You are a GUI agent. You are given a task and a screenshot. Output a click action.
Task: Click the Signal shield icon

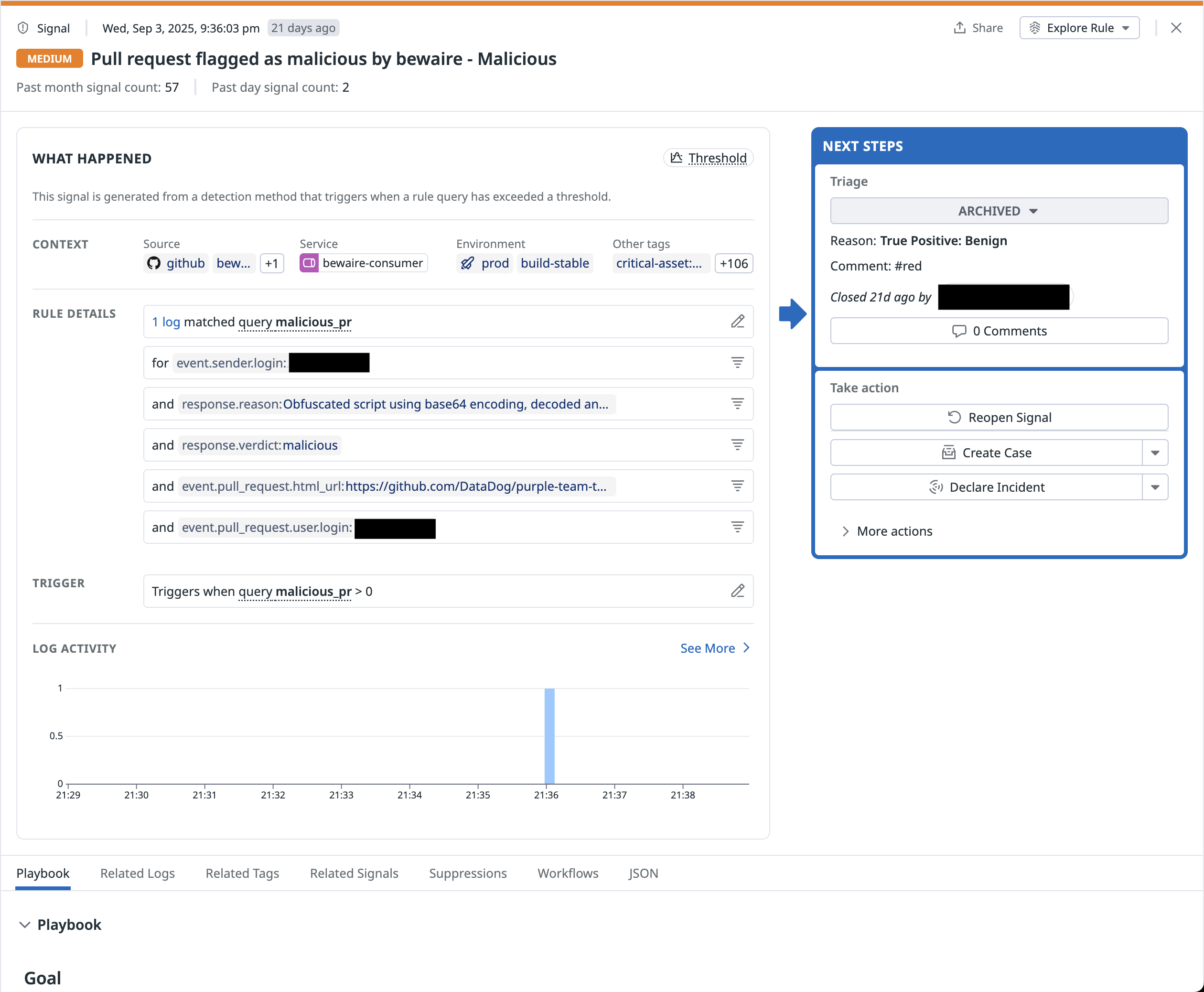(x=23, y=27)
